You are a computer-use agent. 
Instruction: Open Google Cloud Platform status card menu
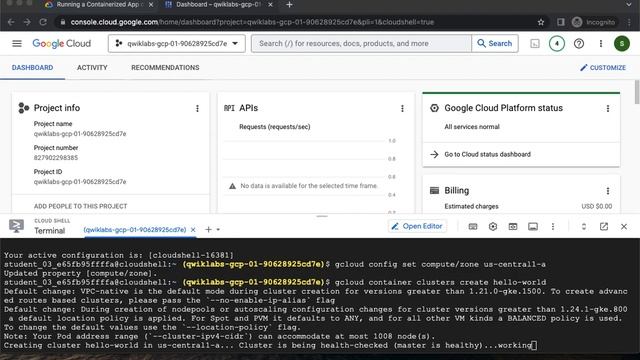point(608,108)
